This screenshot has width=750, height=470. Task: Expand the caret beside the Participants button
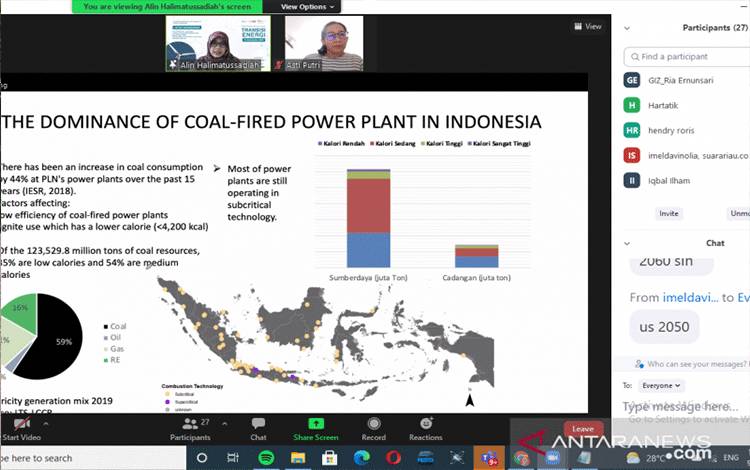tap(224, 424)
